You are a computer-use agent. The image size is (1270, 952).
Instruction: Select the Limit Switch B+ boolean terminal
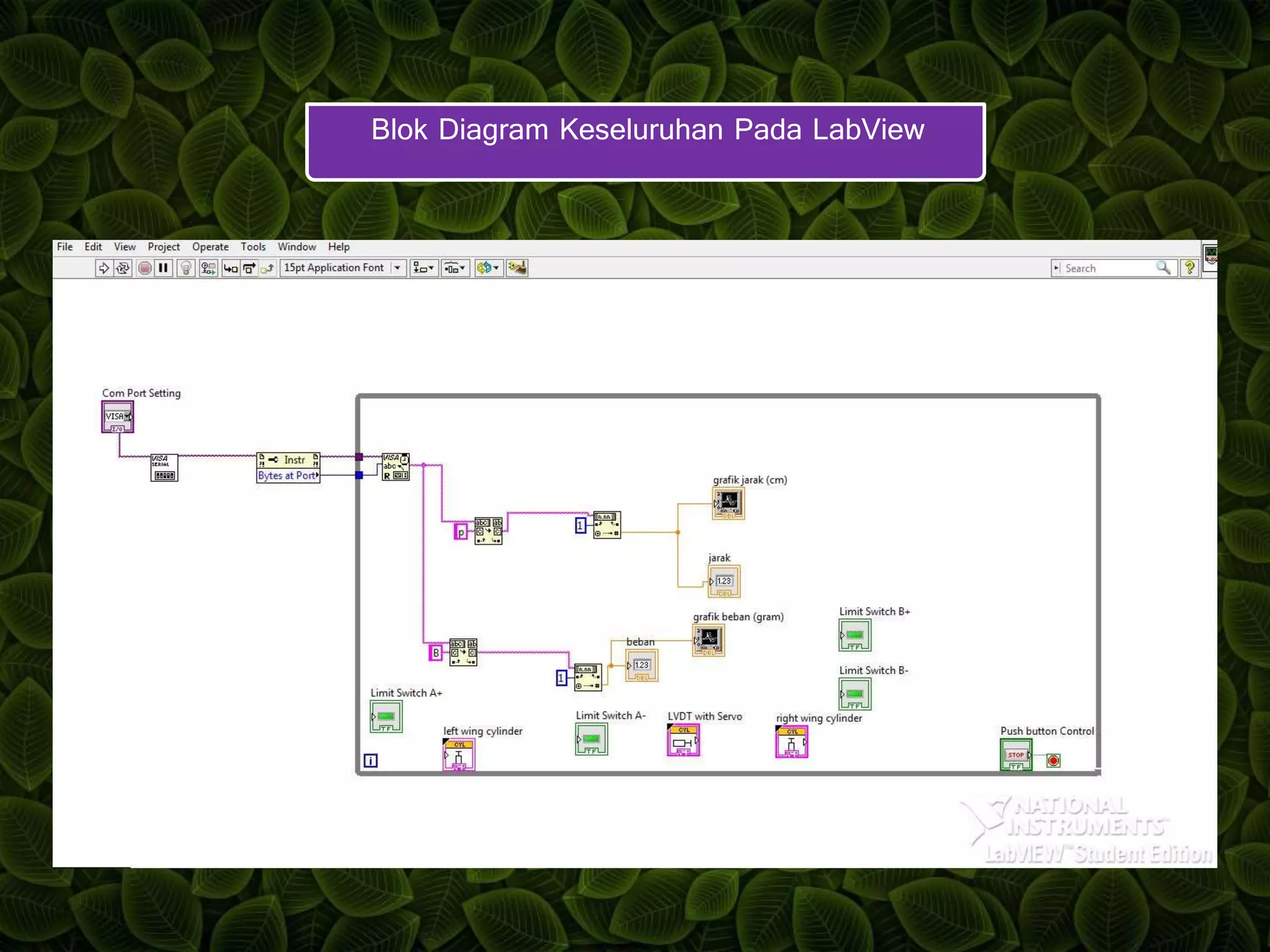point(855,635)
